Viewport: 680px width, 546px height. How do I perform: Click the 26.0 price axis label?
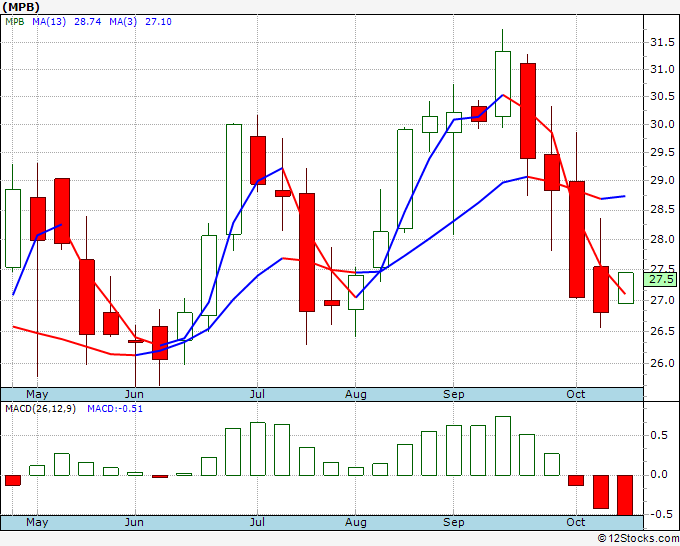[662, 363]
